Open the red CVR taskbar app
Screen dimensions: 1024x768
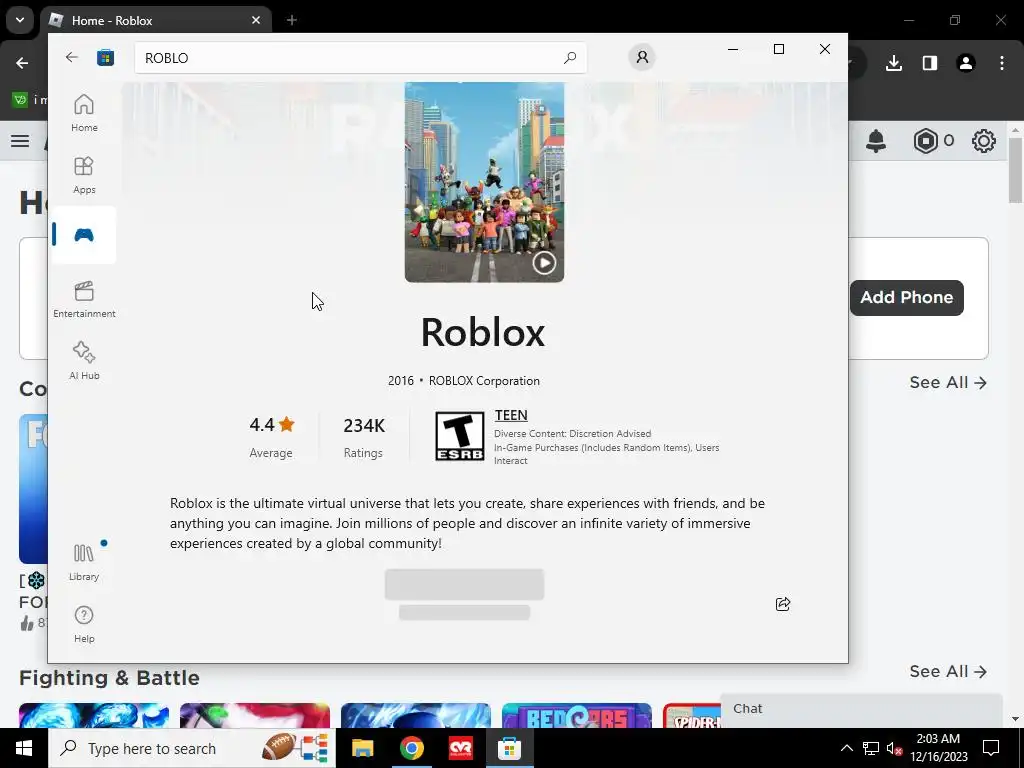click(x=460, y=748)
